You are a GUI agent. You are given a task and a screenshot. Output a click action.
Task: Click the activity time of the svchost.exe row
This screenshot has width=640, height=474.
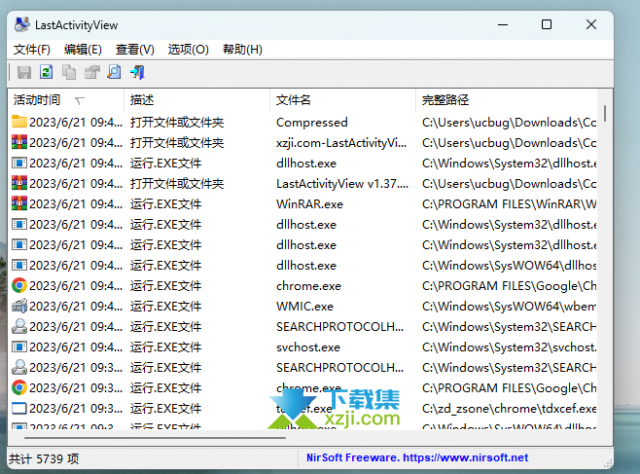(x=76, y=347)
